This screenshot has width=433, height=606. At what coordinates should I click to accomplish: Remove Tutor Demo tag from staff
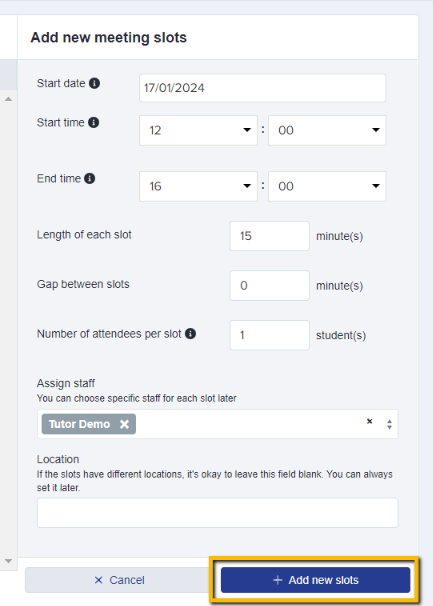point(124,424)
